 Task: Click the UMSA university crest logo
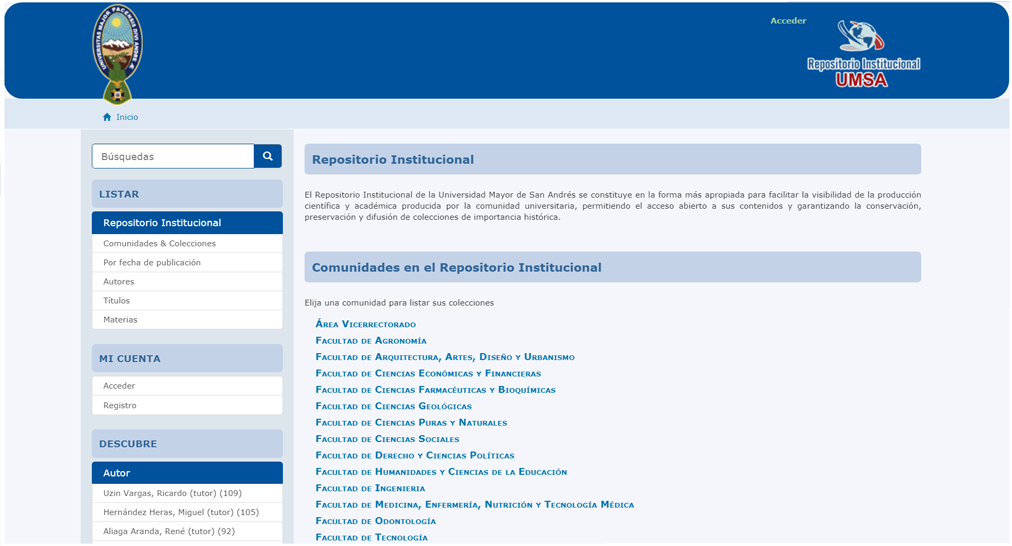coord(118,54)
